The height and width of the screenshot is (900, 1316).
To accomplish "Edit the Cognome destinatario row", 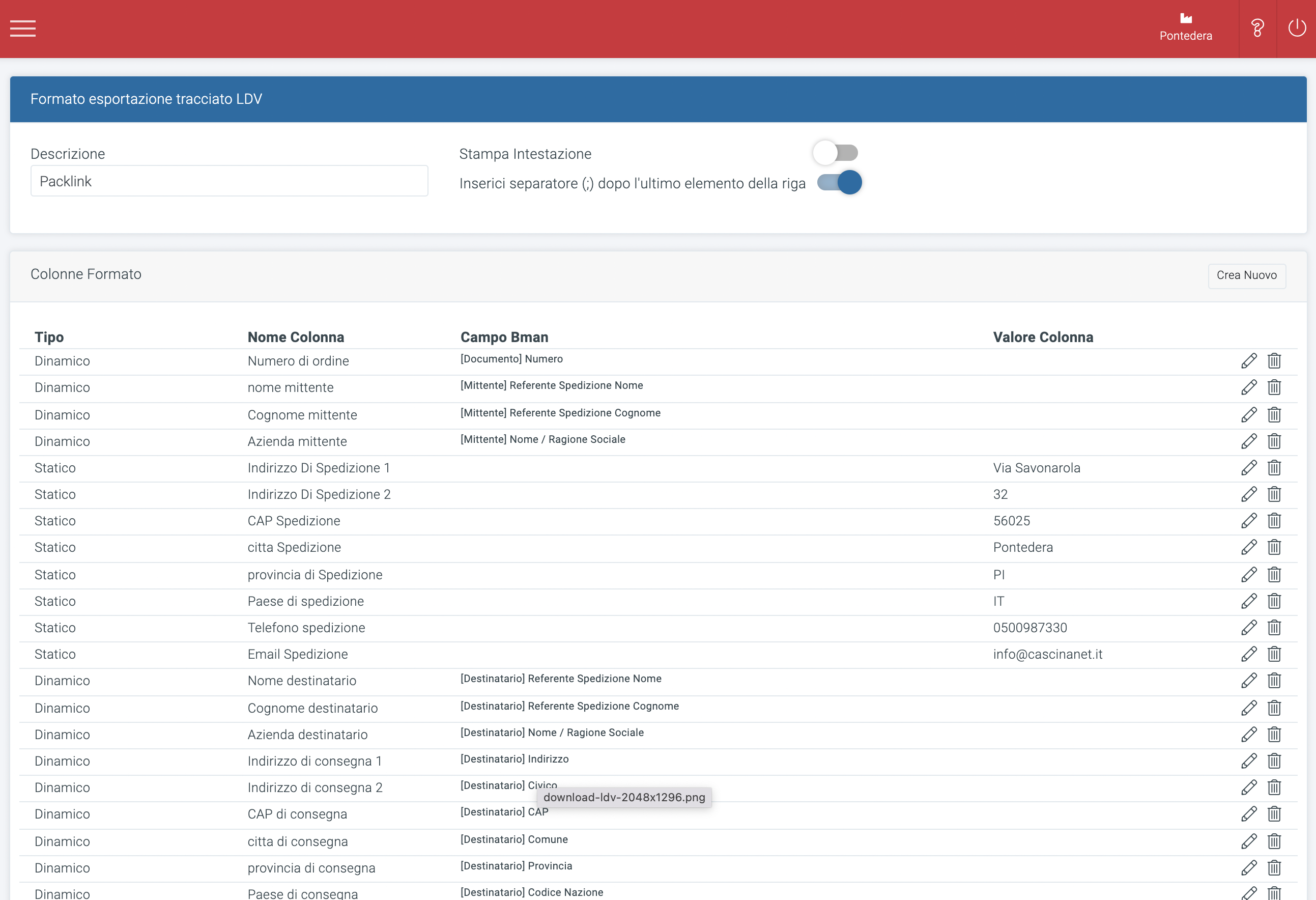I will coord(1249,709).
